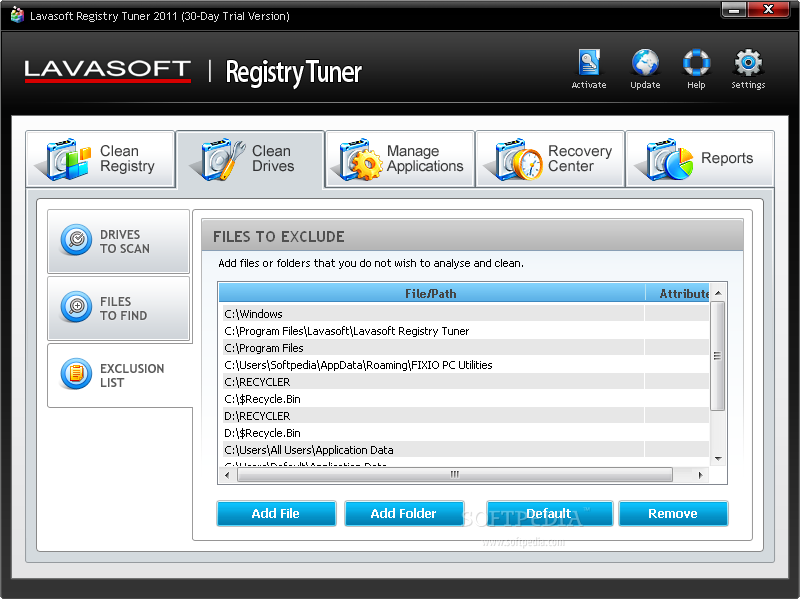
Task: Click the list scroll up arrow
Action: coord(718,293)
